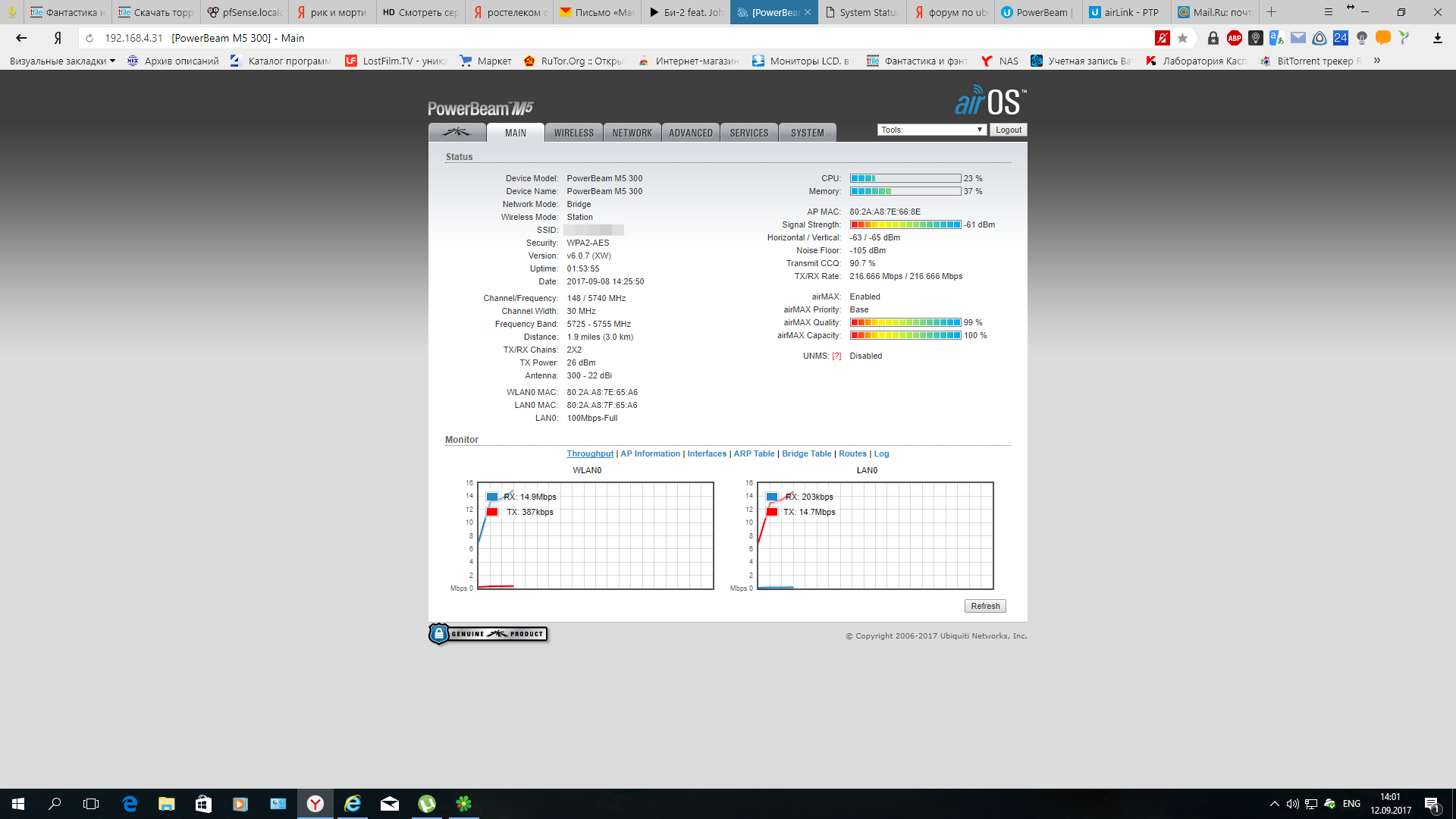The height and width of the screenshot is (819, 1456).
Task: Click the Logout button
Action: pos(1009,130)
